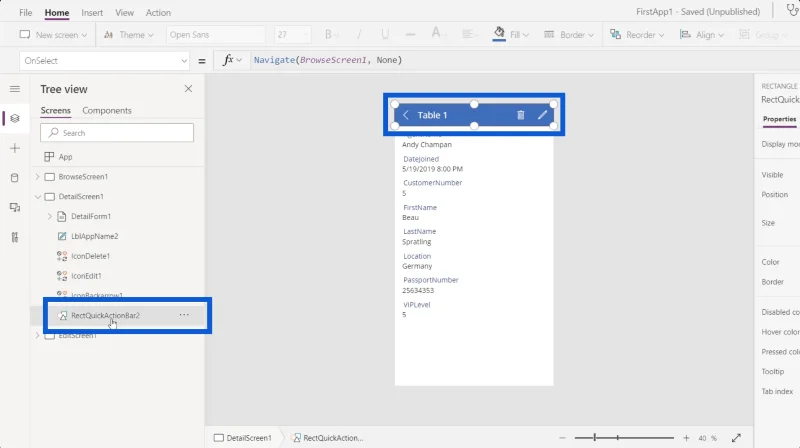Open the Properties tab in right panel
Viewport: 800px width, 448px height.
tap(779, 119)
